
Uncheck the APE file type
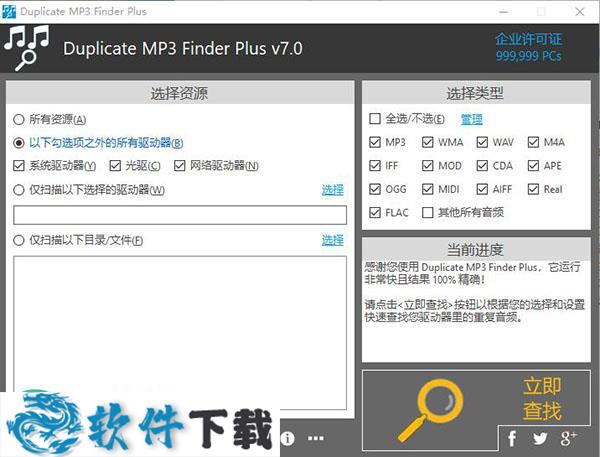click(x=533, y=166)
